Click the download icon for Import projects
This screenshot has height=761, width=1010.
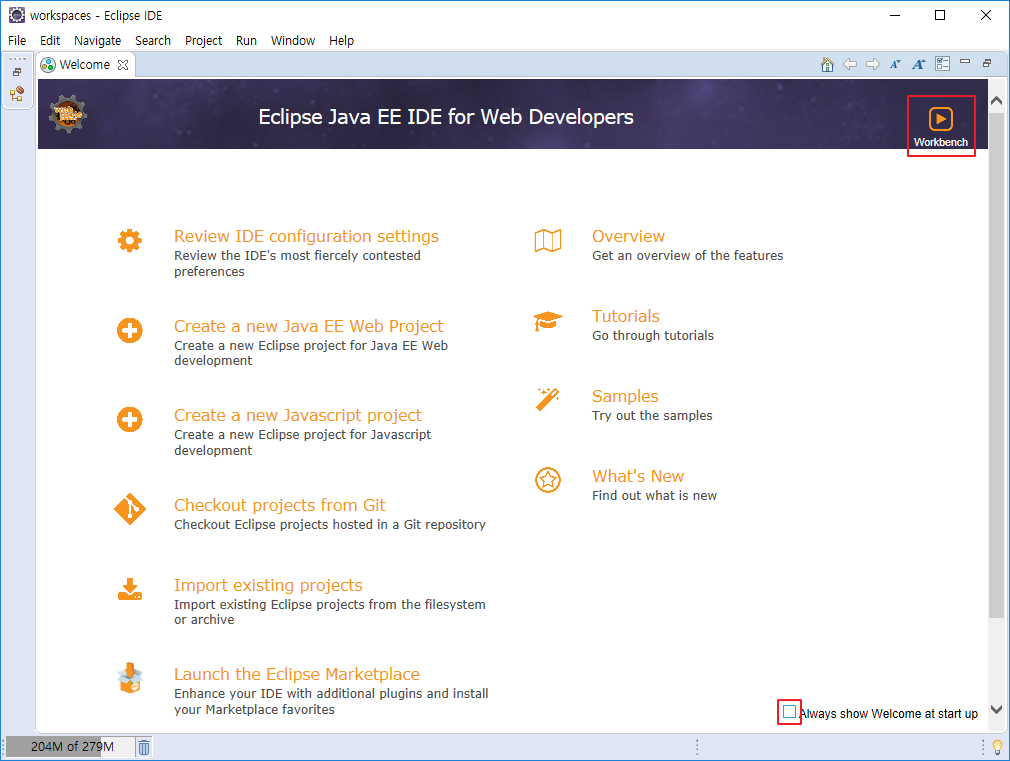(x=129, y=589)
